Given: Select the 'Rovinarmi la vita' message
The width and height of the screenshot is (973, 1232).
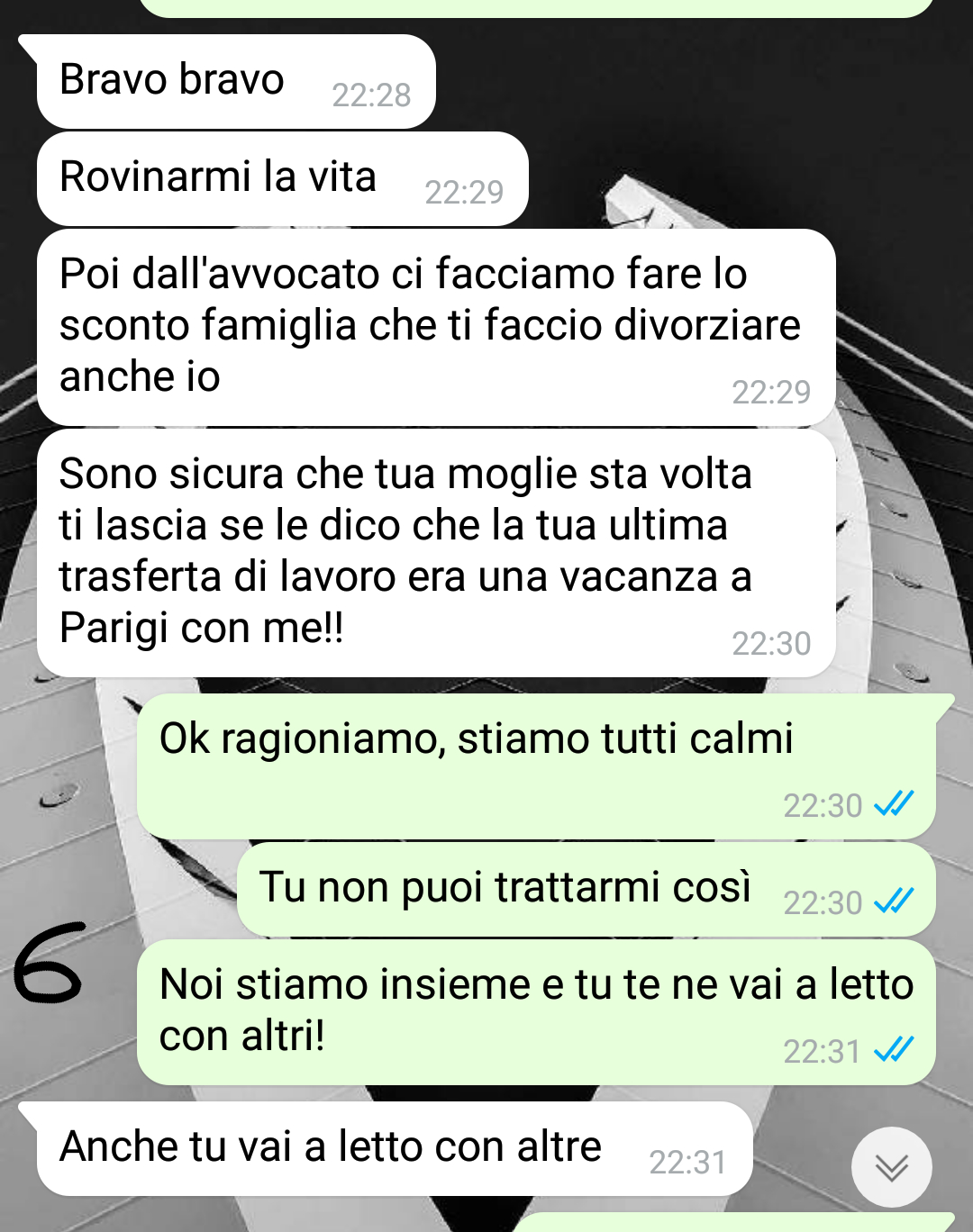Looking at the screenshot, I should click(x=282, y=179).
